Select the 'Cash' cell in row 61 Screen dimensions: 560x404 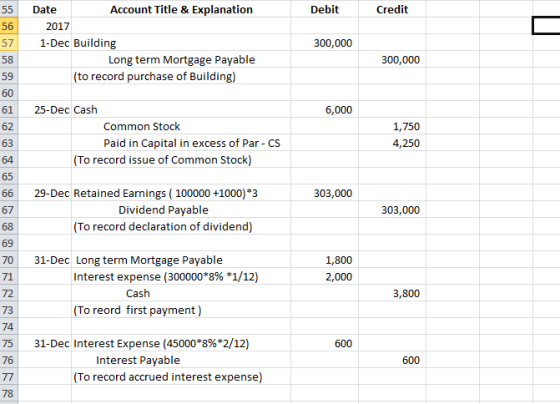pyautogui.click(x=181, y=110)
